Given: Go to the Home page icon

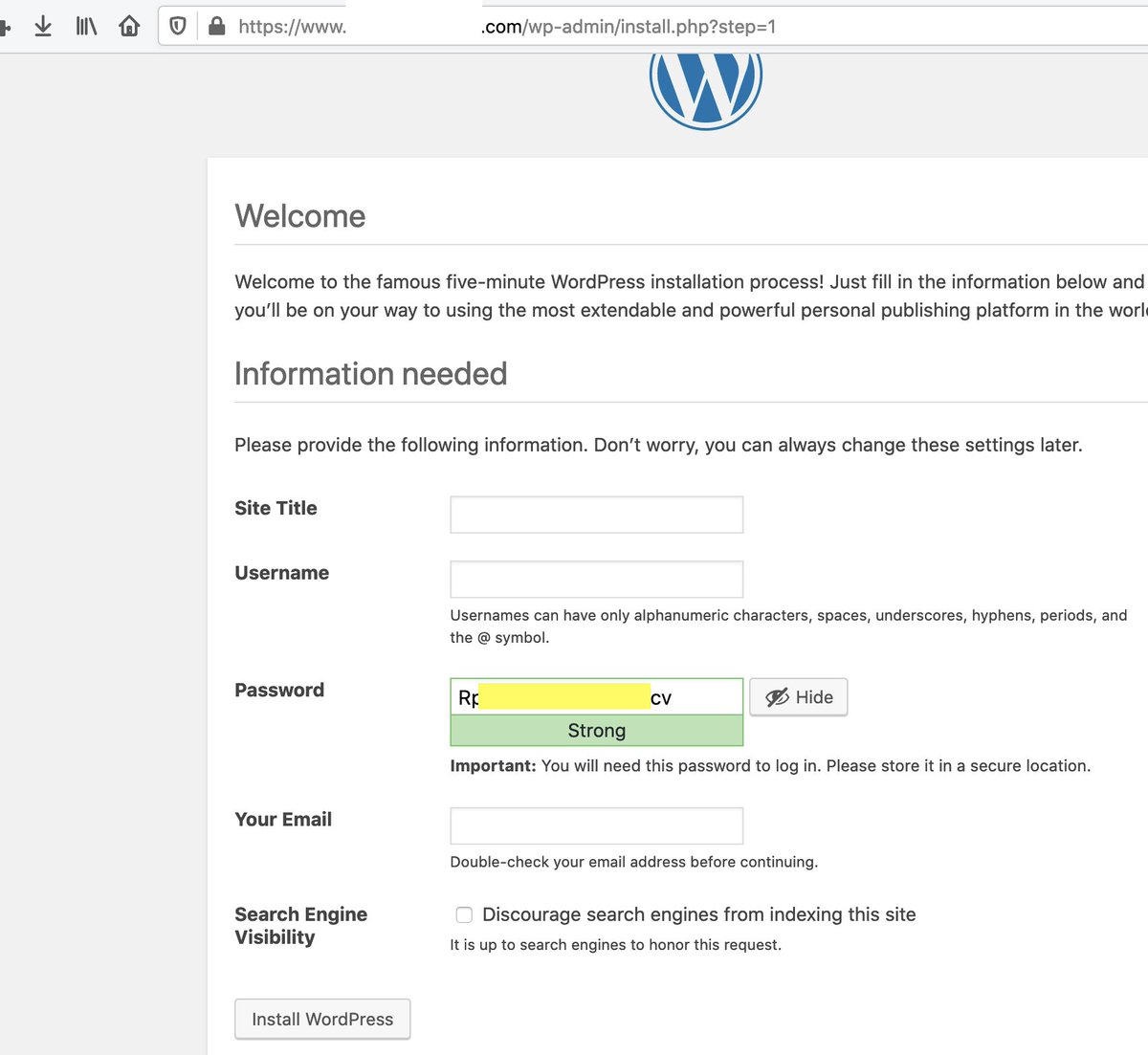Looking at the screenshot, I should coord(129,26).
